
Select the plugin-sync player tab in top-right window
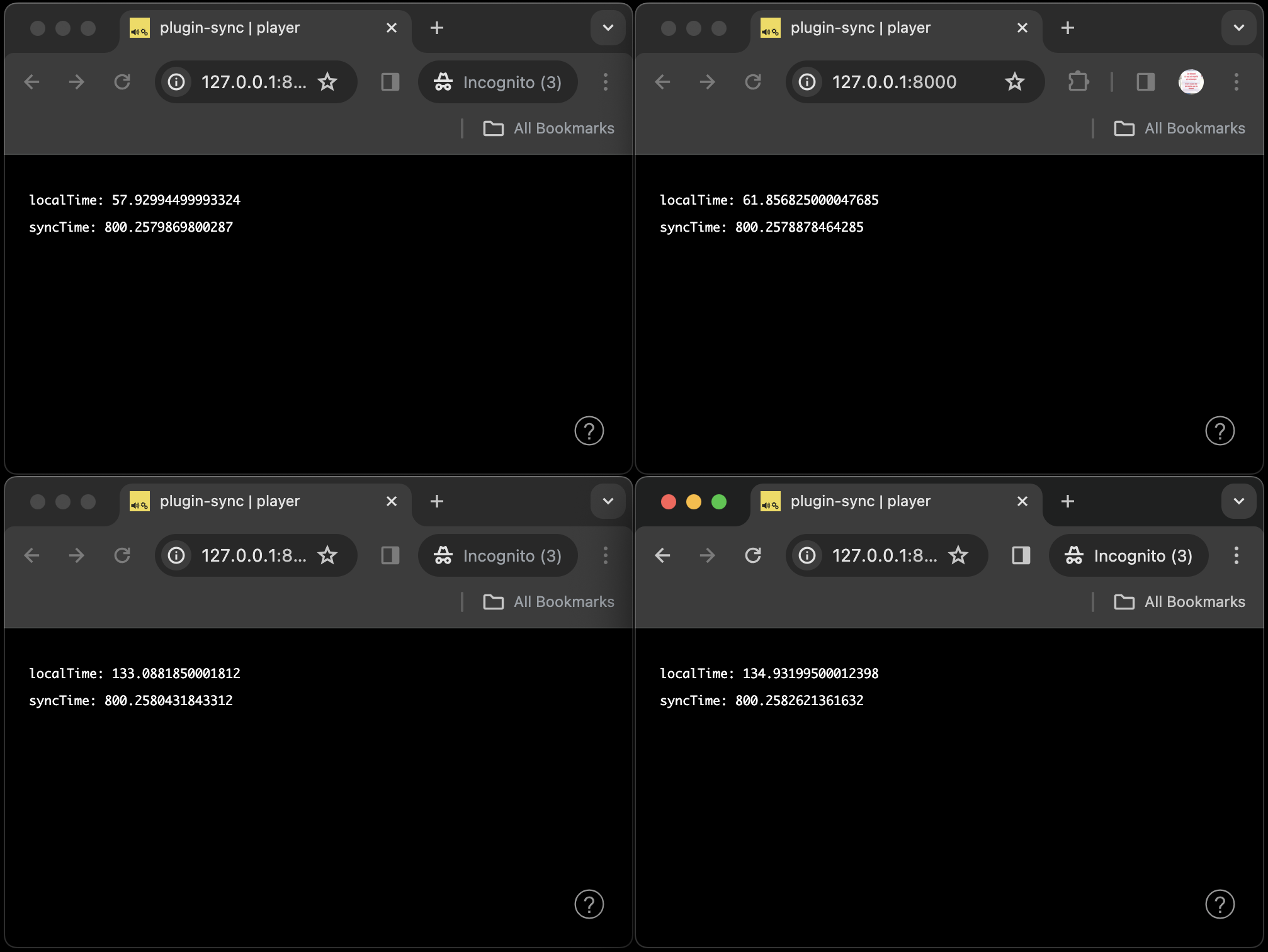point(861,28)
